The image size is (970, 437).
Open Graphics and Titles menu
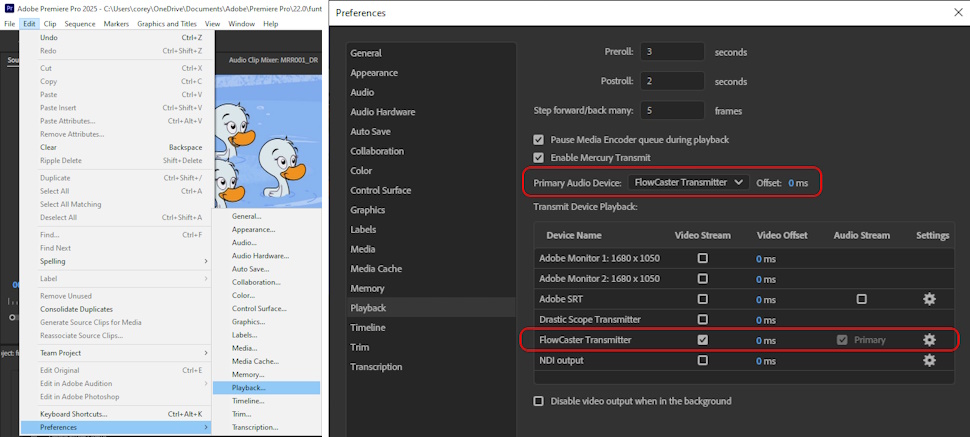coord(167,24)
